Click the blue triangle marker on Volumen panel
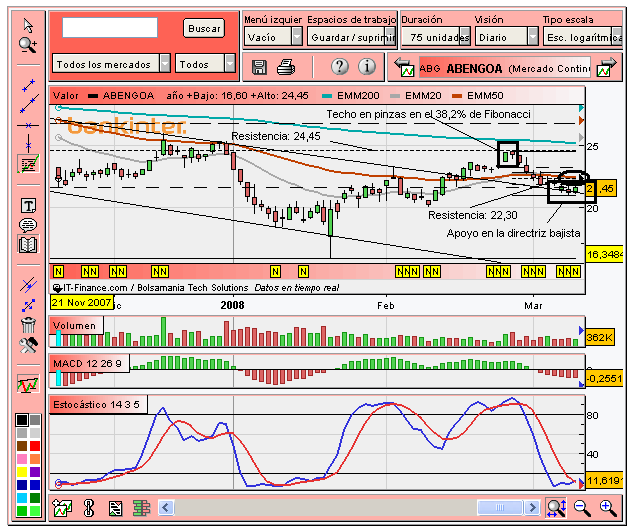Viewport: 630px width, 531px height. pyautogui.click(x=581, y=330)
